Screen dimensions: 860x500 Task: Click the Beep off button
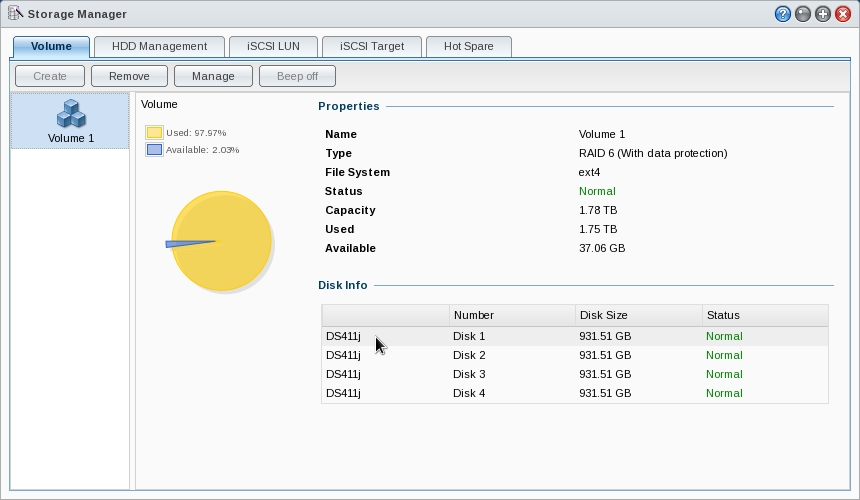click(x=297, y=76)
